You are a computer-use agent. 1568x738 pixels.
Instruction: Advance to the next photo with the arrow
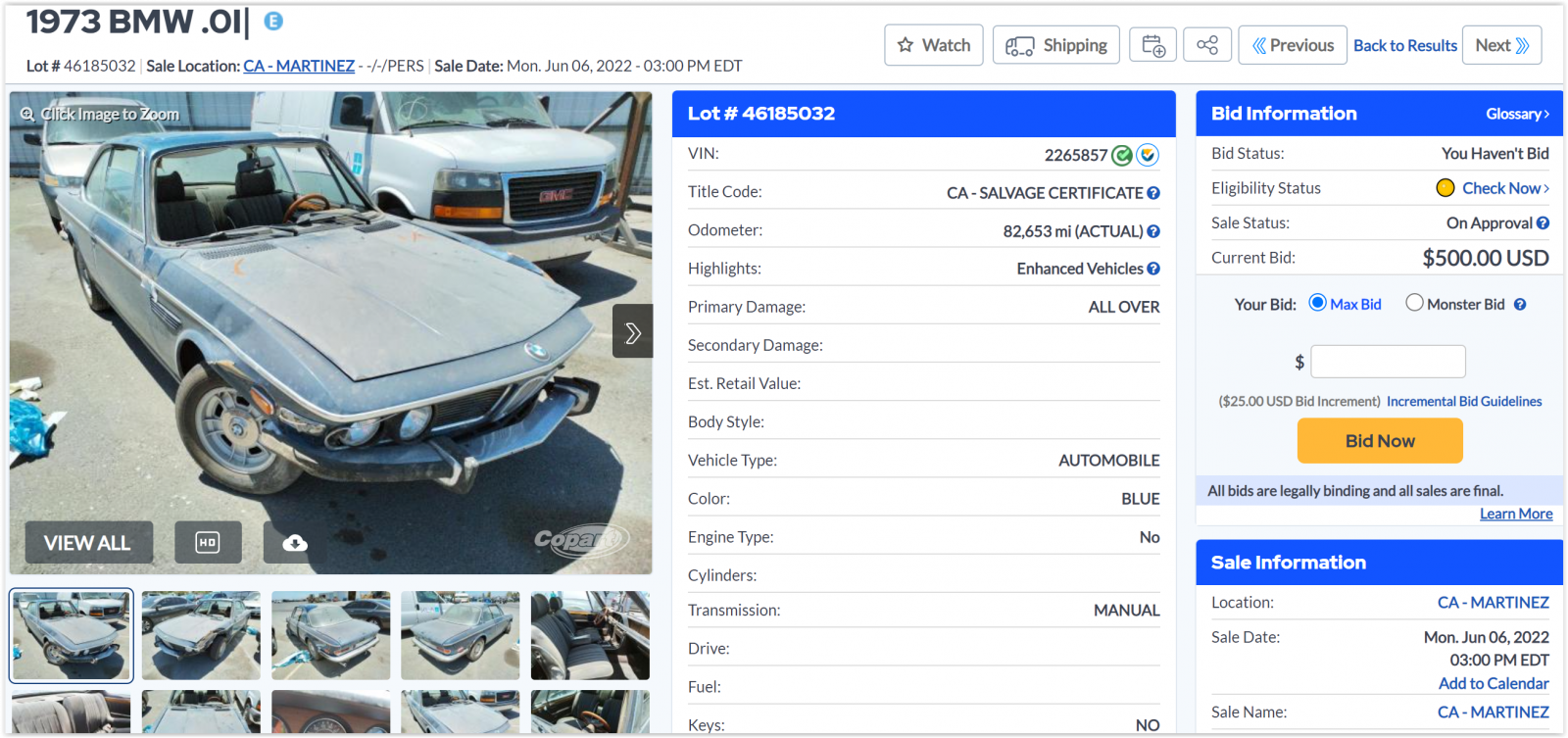[x=633, y=332]
